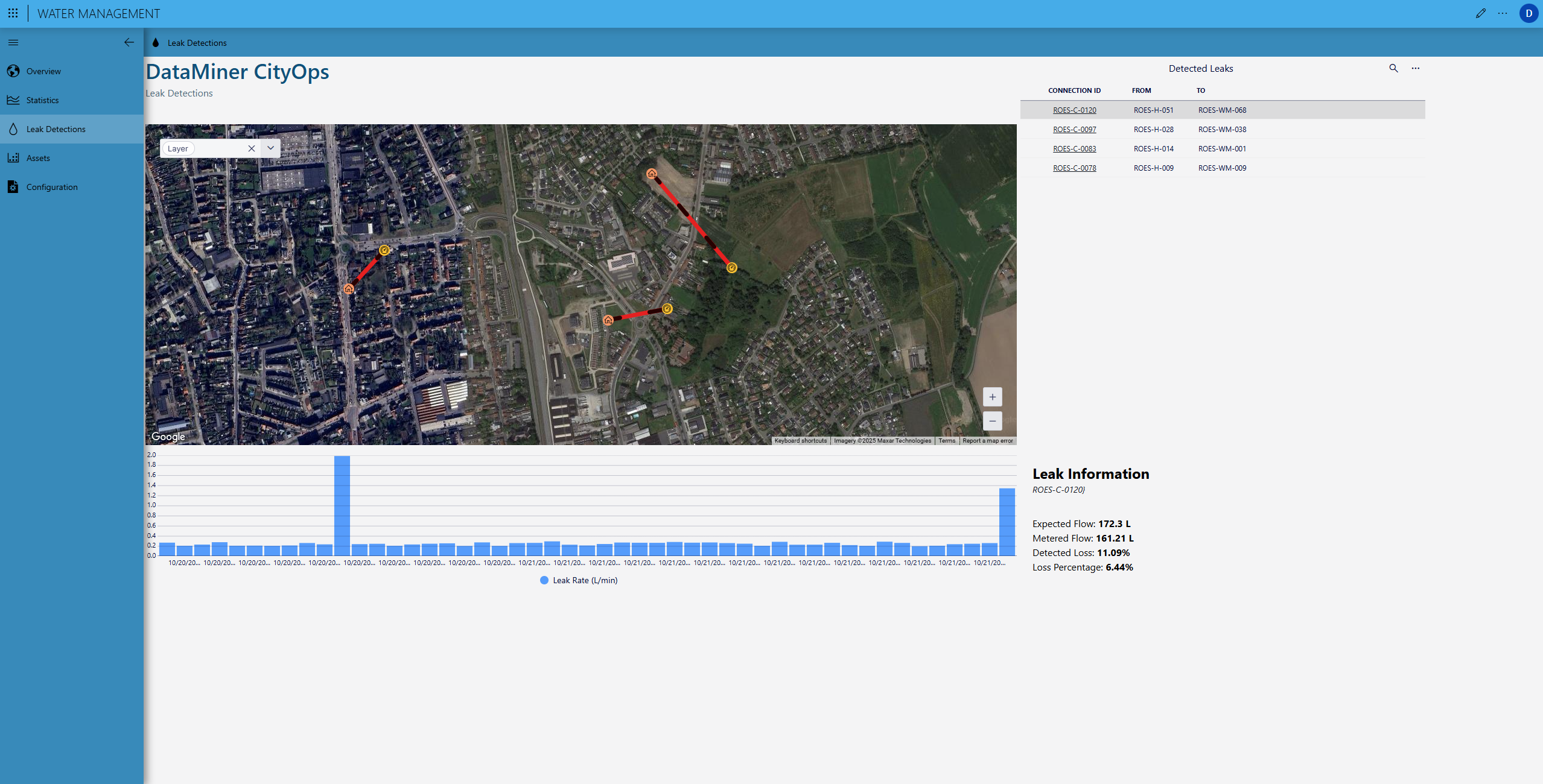The height and width of the screenshot is (784, 1543).
Task: Collapse sidebar with the back arrow
Action: click(129, 42)
